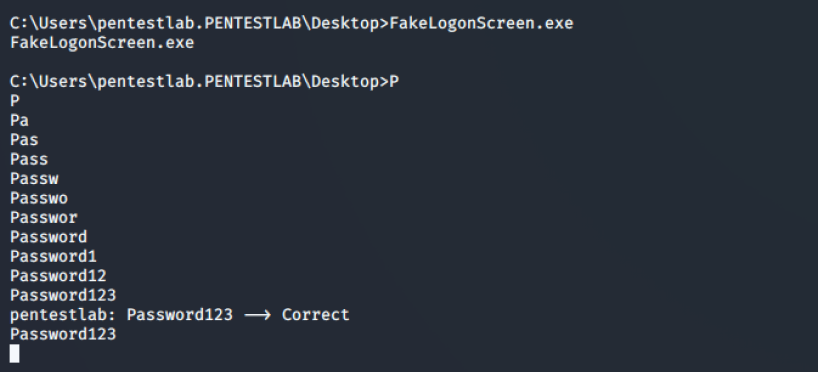Click the last Password123 line above the cursor

coord(63,334)
